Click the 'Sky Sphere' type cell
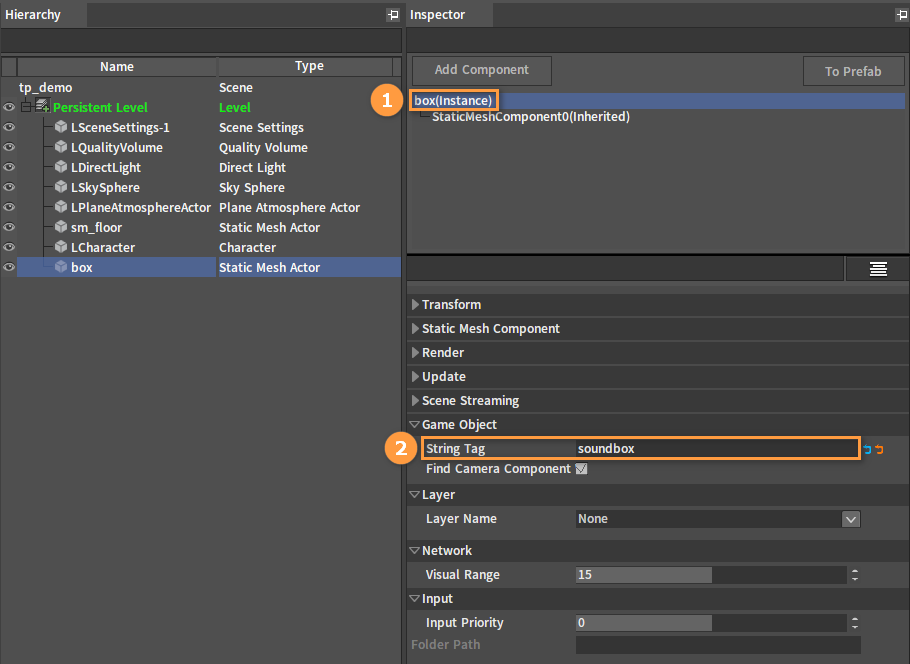 (252, 188)
